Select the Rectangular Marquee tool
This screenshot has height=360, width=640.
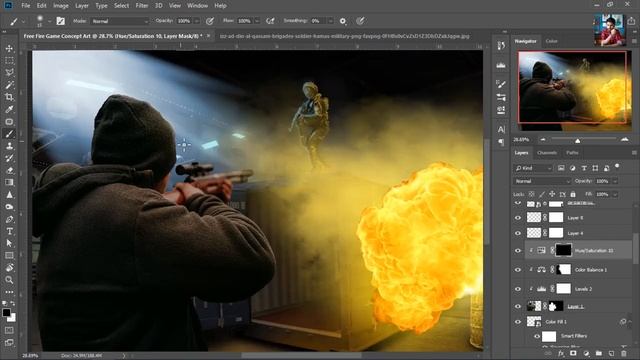[x=9, y=60]
